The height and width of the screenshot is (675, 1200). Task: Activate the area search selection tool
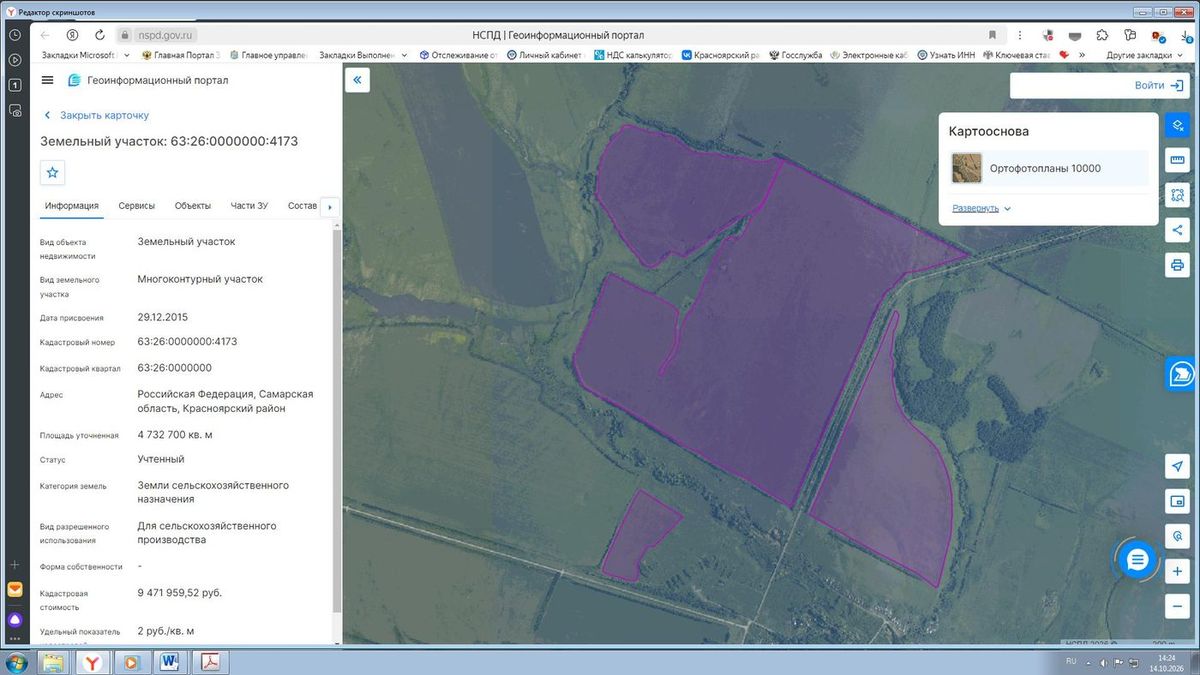1177,195
